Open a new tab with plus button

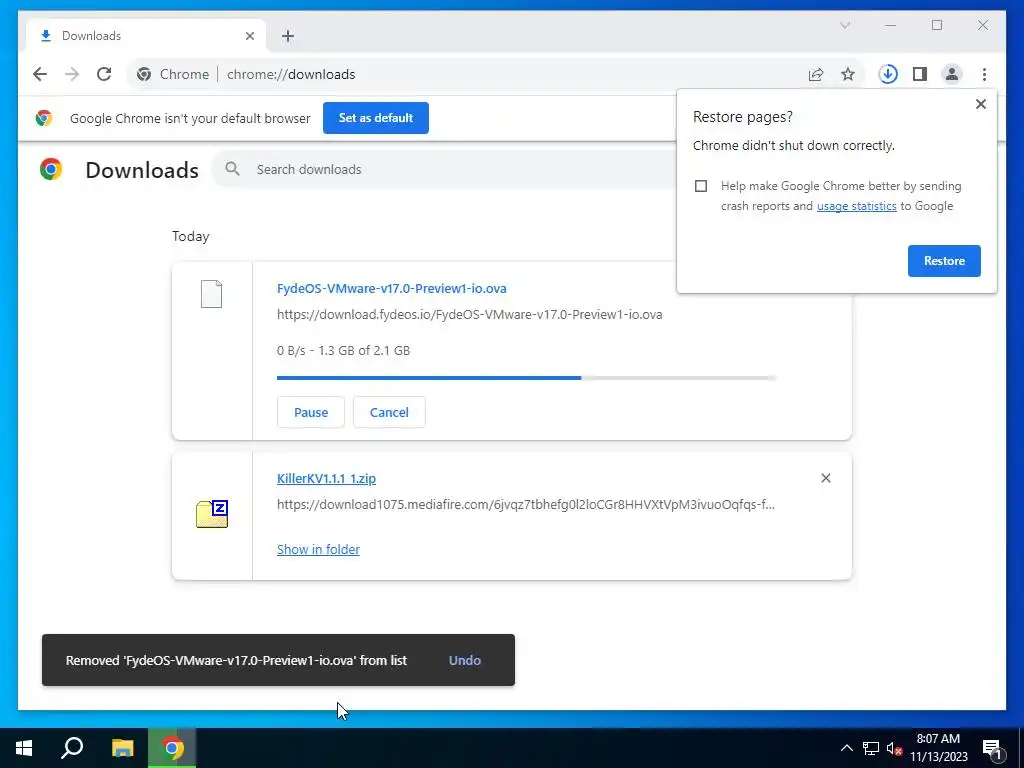[288, 36]
